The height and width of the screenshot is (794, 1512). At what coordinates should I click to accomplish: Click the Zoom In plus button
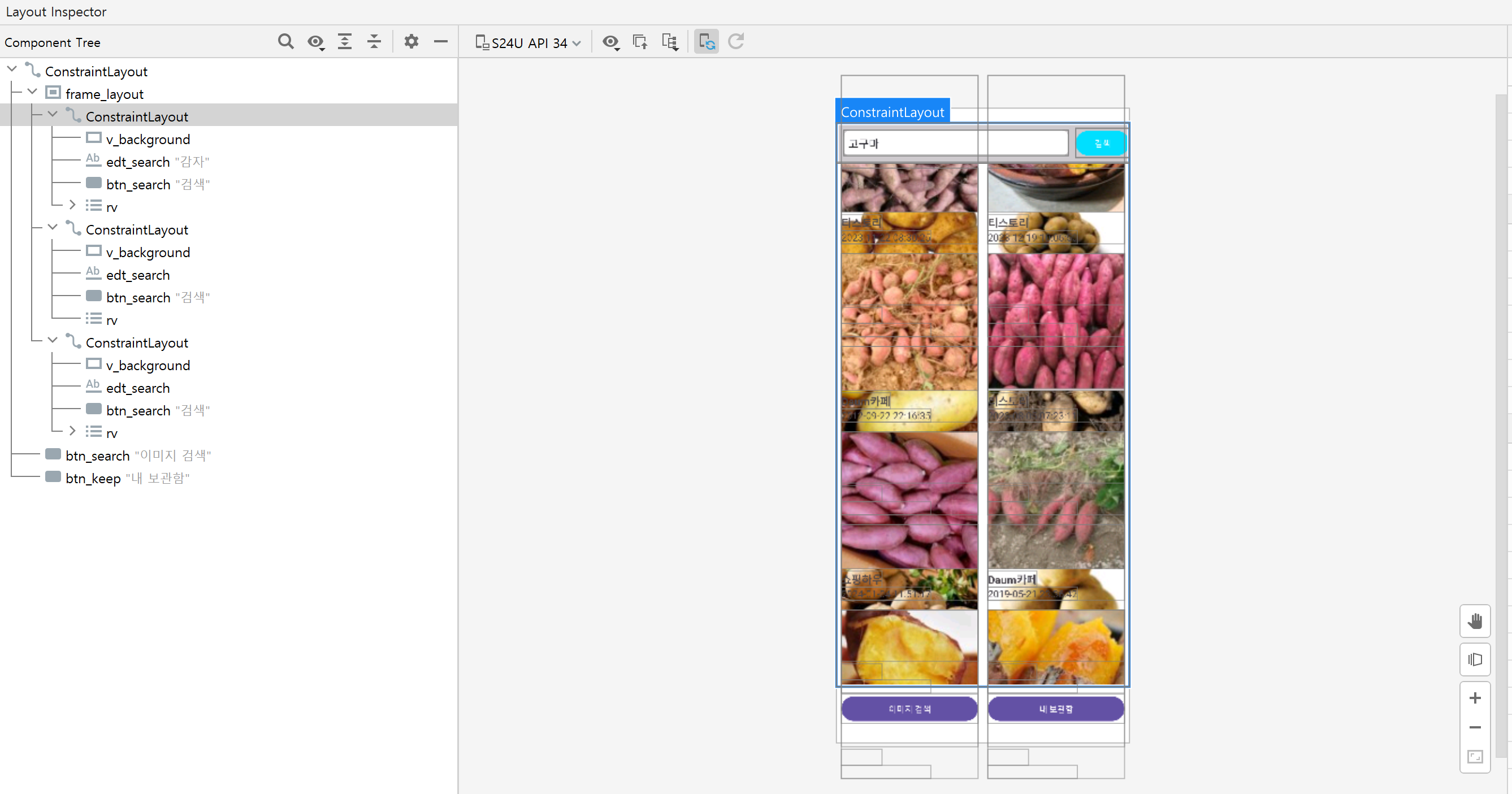pyautogui.click(x=1475, y=698)
